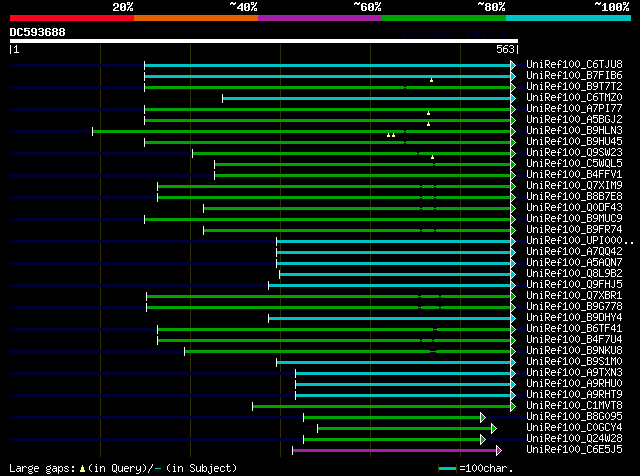Select the UniRef100_B9HU45 text
This screenshot has width=640, height=476.
[x=574, y=142]
